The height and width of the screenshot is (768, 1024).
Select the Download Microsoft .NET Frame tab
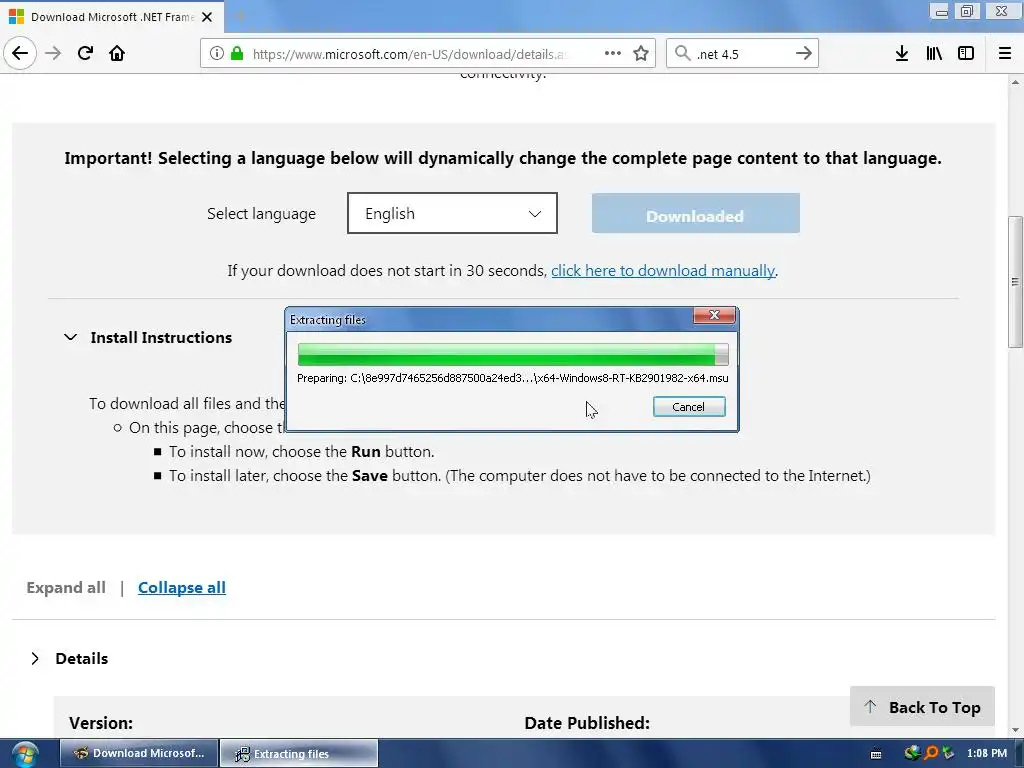pyautogui.click(x=112, y=17)
